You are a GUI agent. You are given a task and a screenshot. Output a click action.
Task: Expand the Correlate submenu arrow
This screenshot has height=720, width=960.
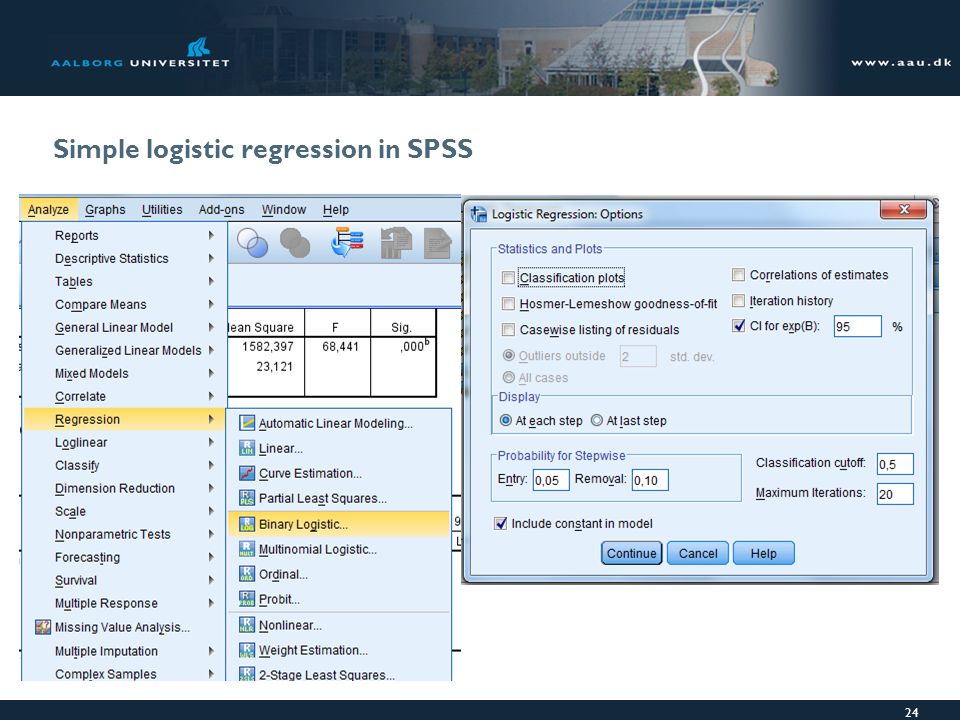tap(211, 396)
